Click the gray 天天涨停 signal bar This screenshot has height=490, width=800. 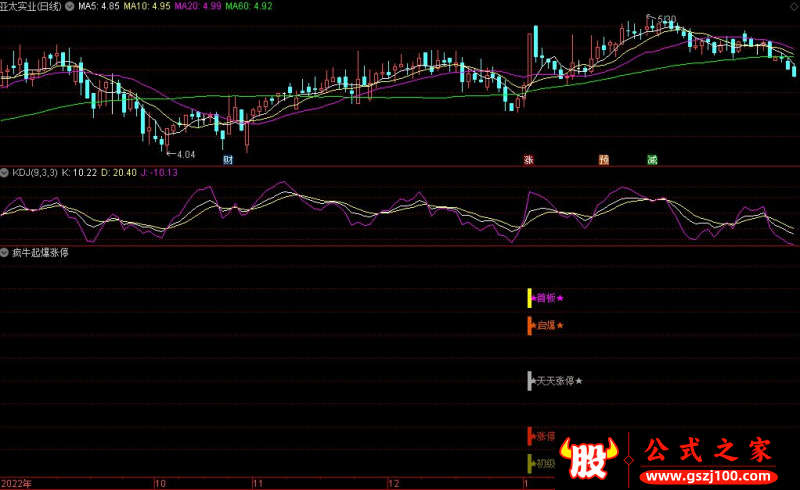[x=529, y=381]
